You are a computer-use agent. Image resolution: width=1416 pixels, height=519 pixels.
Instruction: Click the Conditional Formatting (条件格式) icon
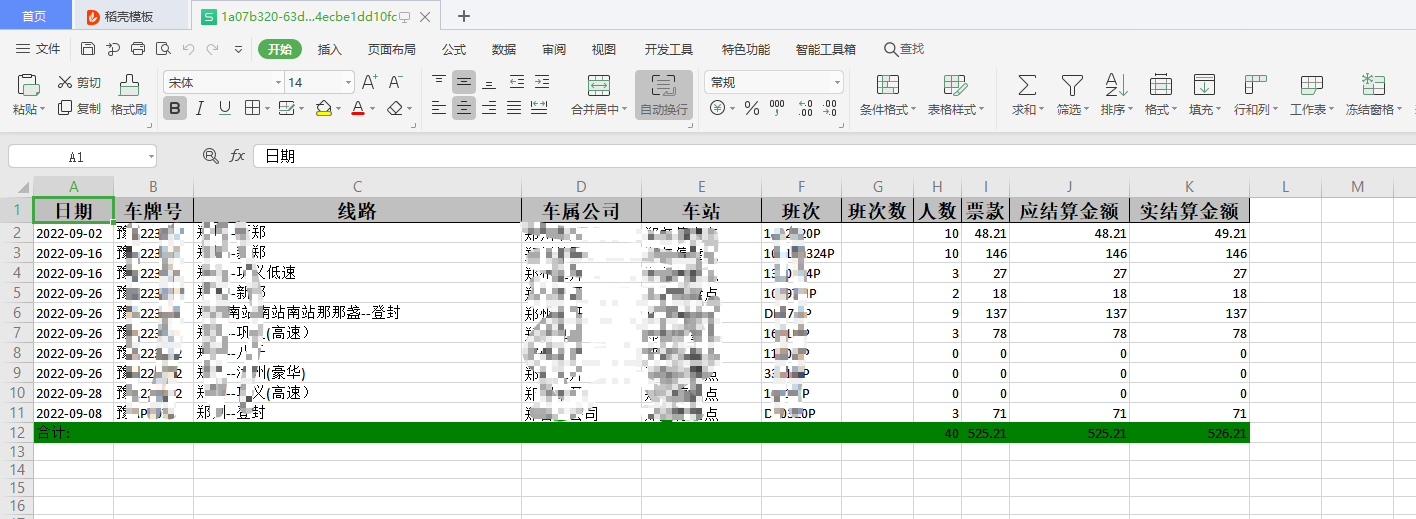[x=888, y=85]
